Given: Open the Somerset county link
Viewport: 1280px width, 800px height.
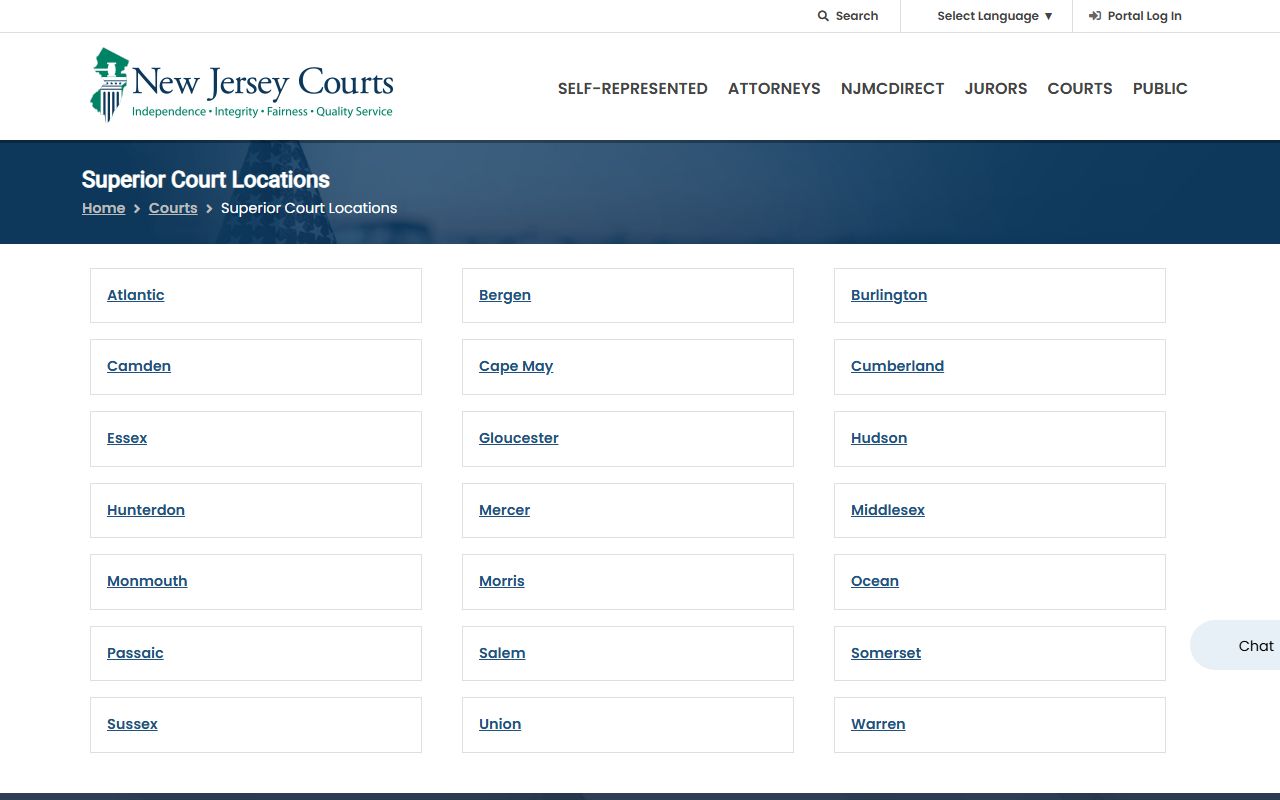Looking at the screenshot, I should click(886, 653).
